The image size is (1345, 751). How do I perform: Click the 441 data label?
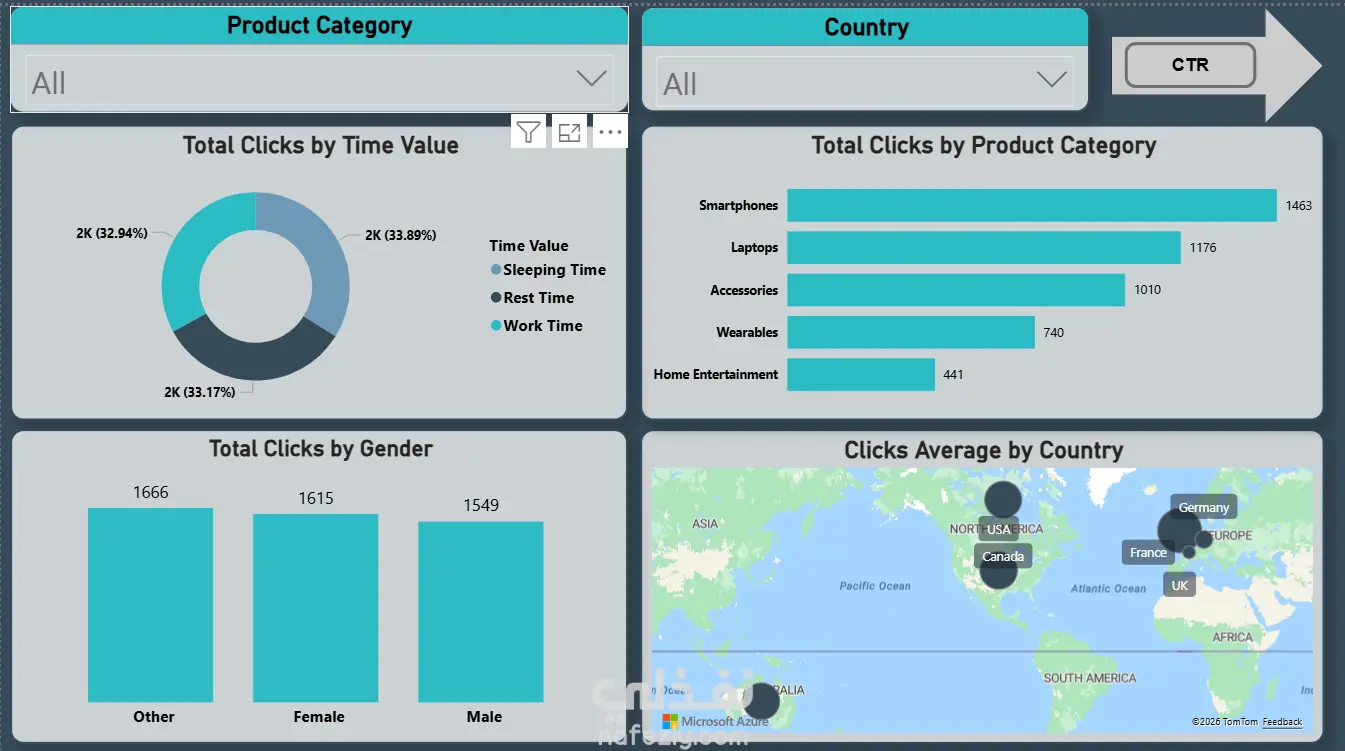tap(953, 375)
